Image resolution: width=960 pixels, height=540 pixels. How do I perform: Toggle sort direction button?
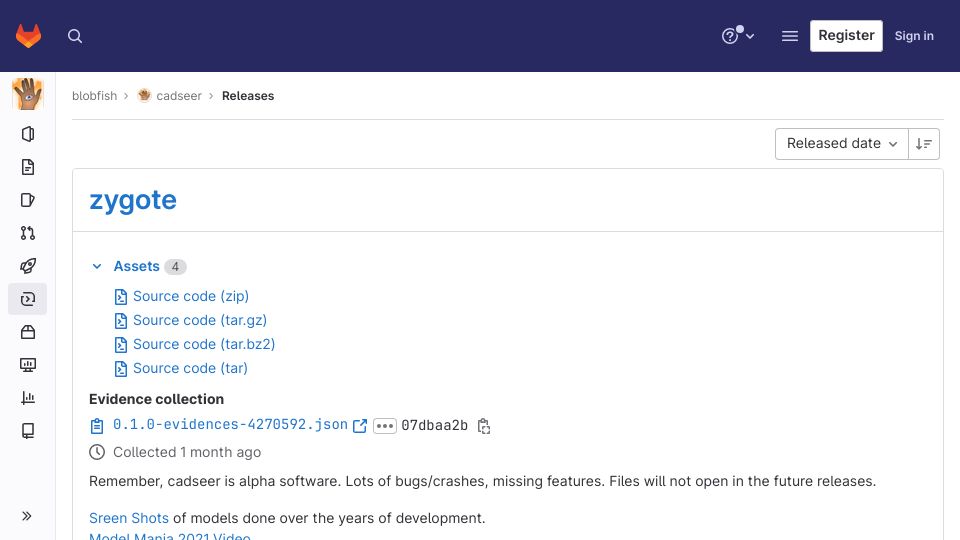(923, 143)
